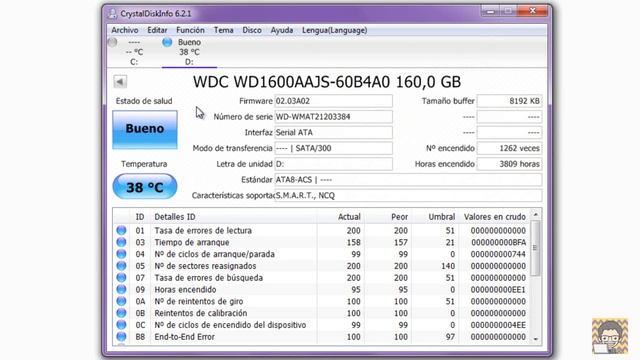Click the SMART list scroll down arrow
Image resolution: width=640 pixels, height=360 pixels.
[x=536, y=339]
